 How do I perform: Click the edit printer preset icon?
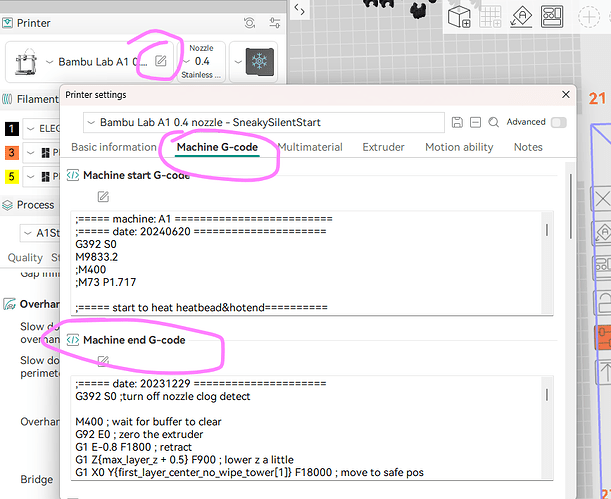161,61
